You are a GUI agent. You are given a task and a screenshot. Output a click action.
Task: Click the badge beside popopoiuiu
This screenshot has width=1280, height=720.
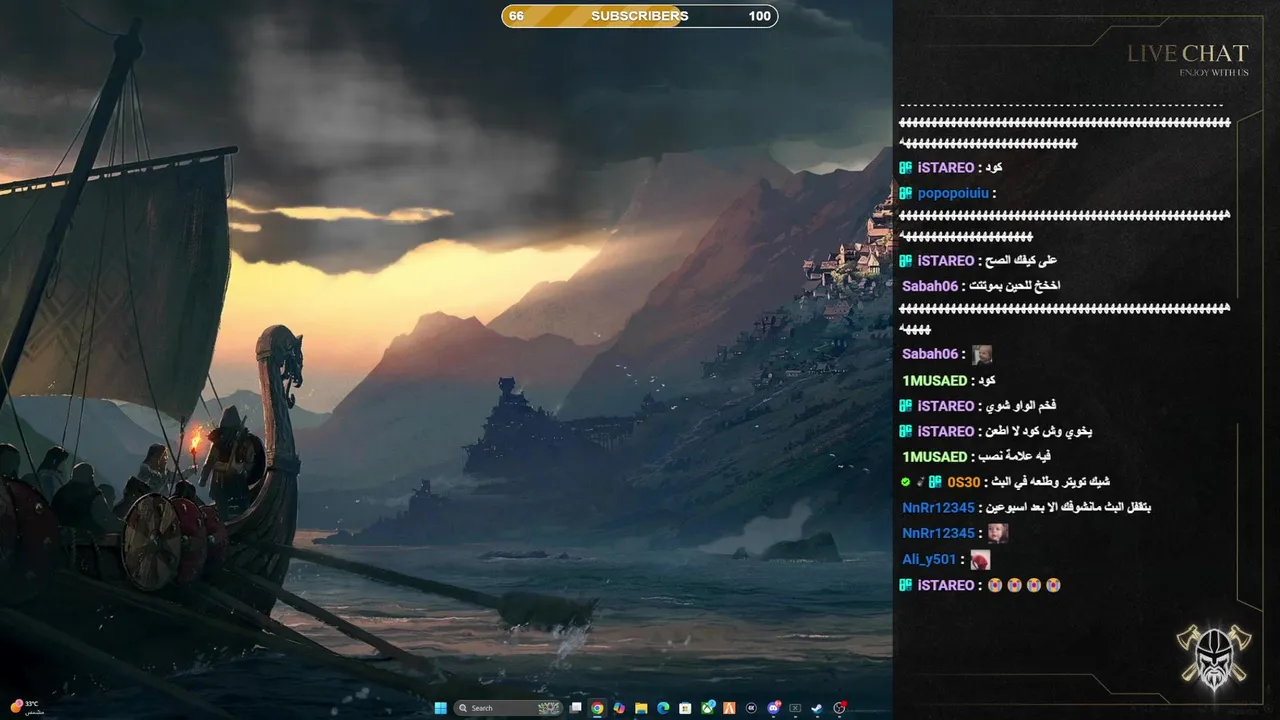click(x=905, y=193)
